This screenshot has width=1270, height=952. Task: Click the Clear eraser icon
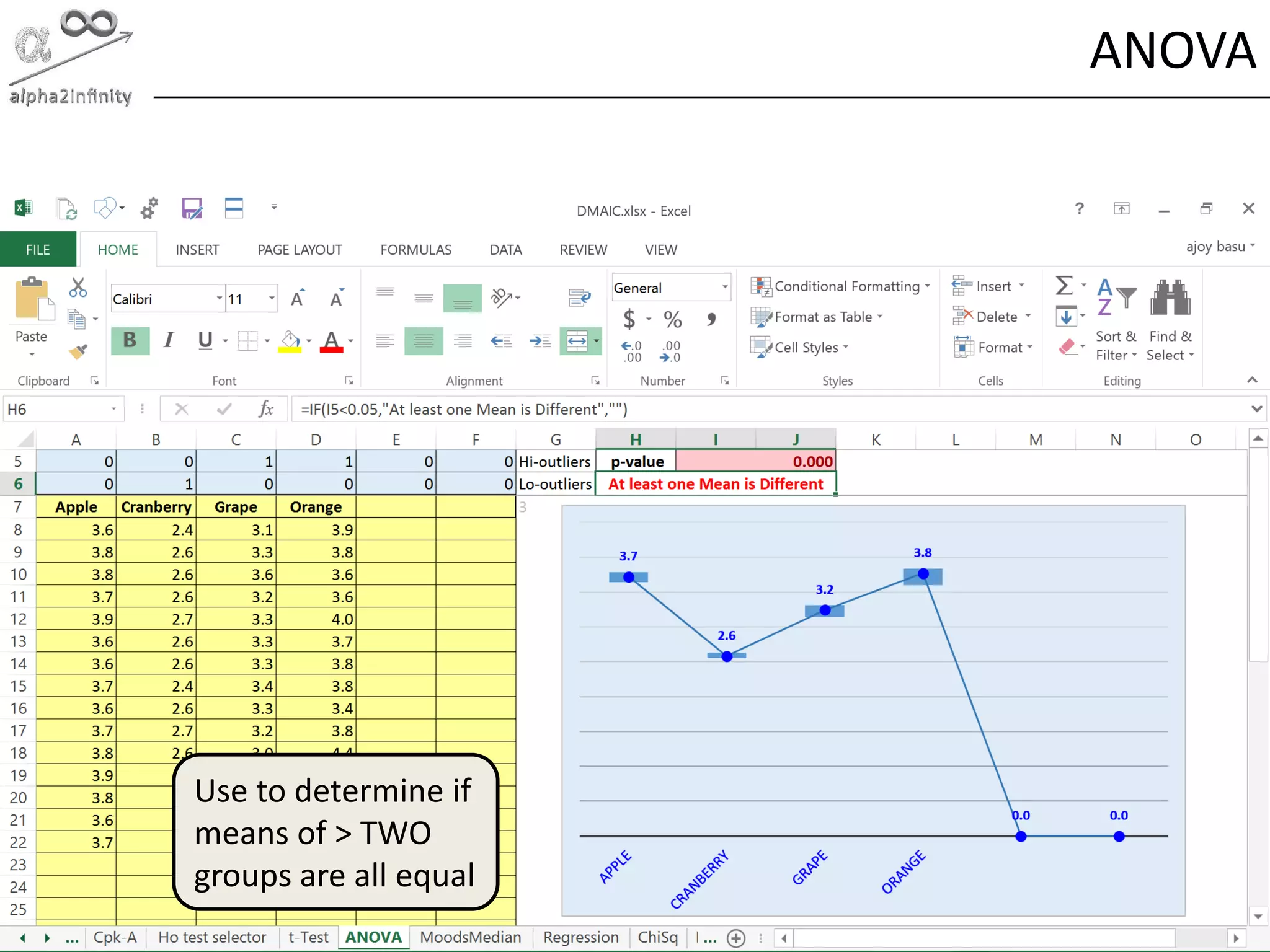[x=1067, y=346]
